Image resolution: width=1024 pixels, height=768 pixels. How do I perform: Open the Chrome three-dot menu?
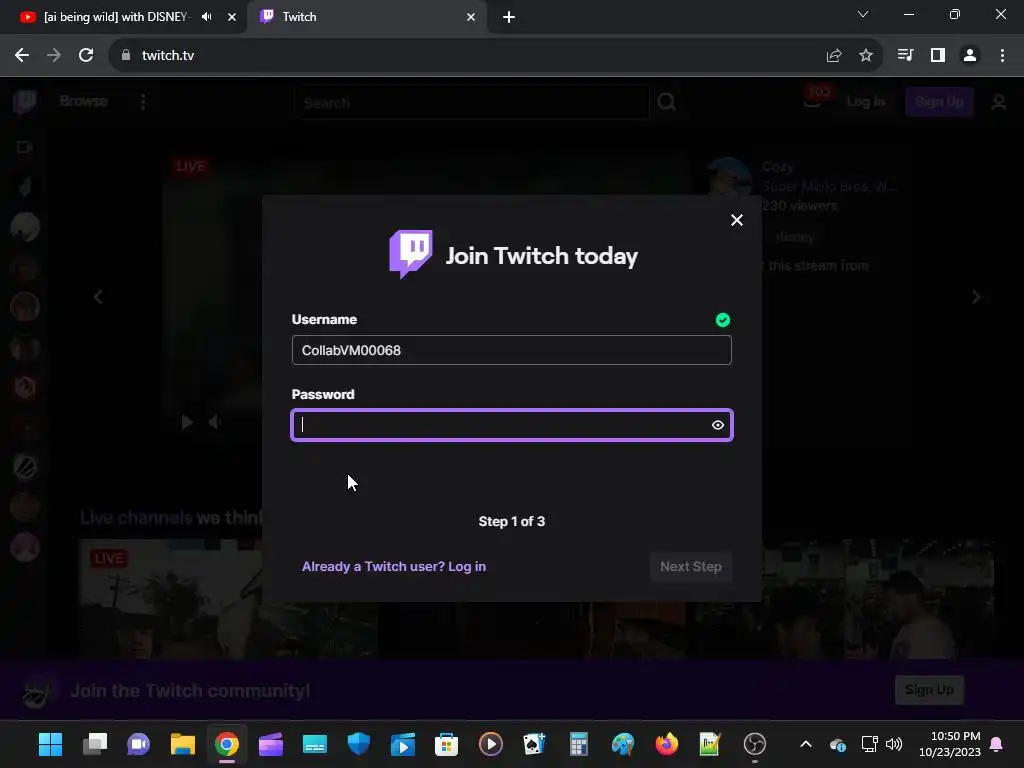1002,56
